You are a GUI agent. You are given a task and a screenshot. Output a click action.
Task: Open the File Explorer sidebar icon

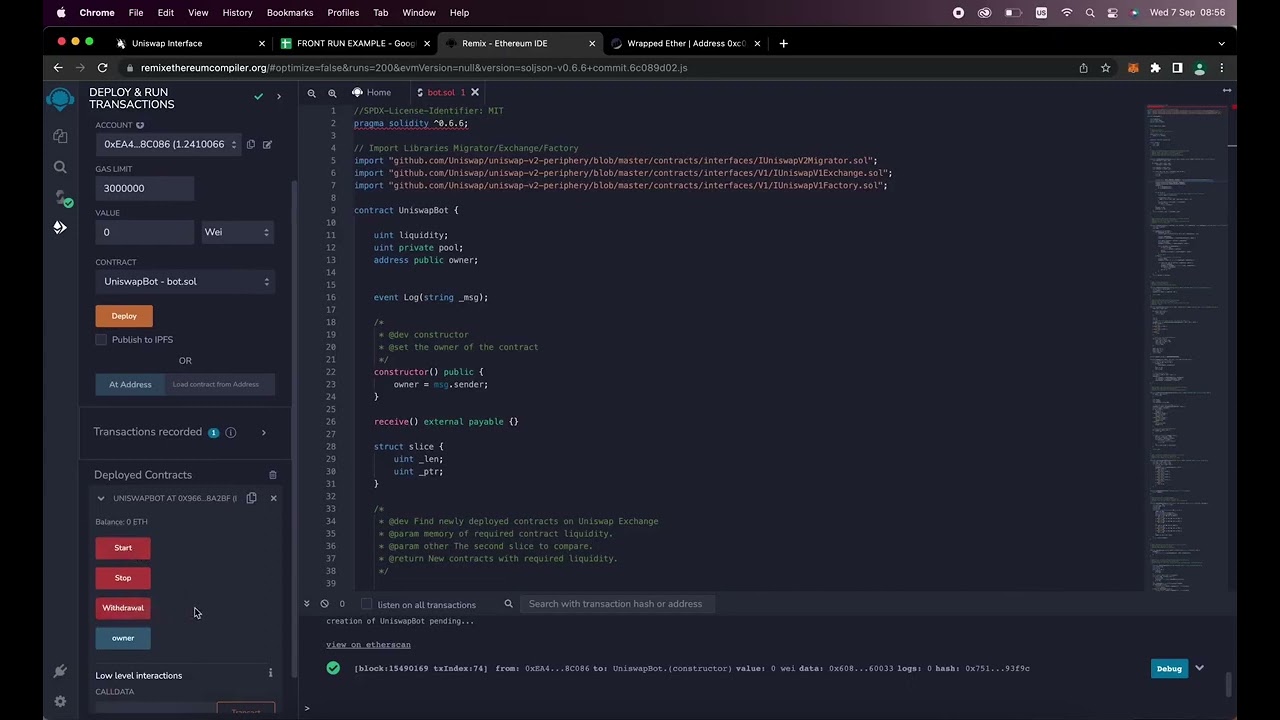coord(60,136)
